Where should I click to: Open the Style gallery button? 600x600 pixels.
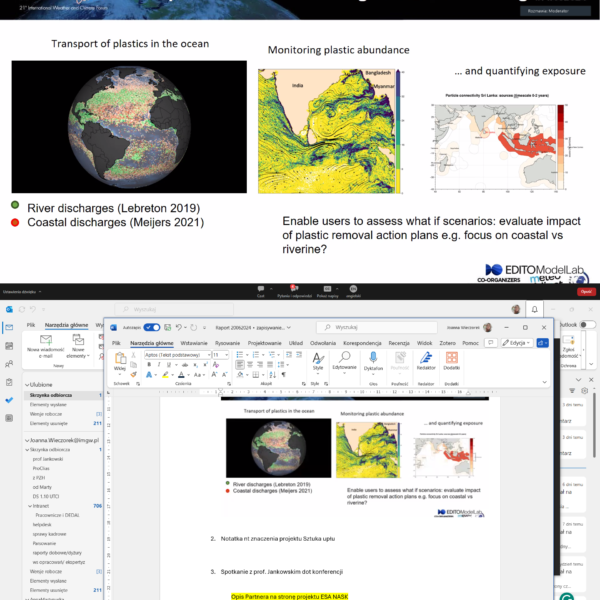tap(318, 362)
